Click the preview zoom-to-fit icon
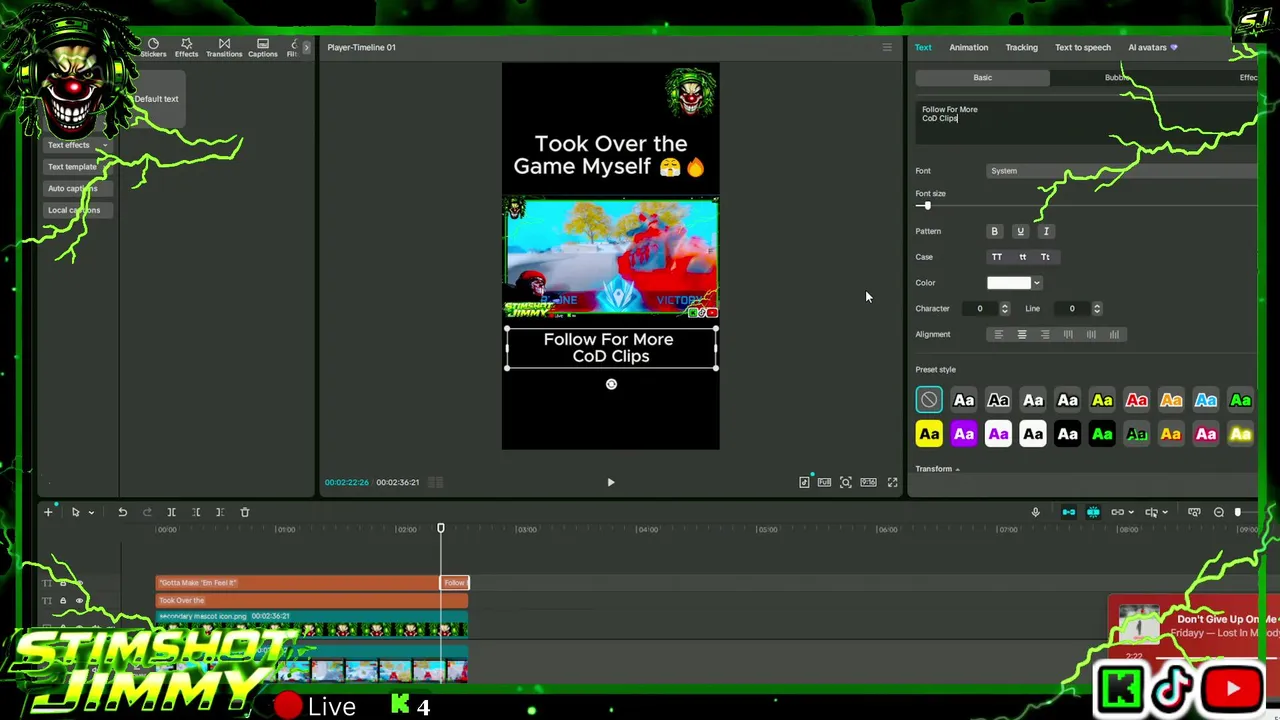This screenshot has width=1280, height=720. [845, 482]
